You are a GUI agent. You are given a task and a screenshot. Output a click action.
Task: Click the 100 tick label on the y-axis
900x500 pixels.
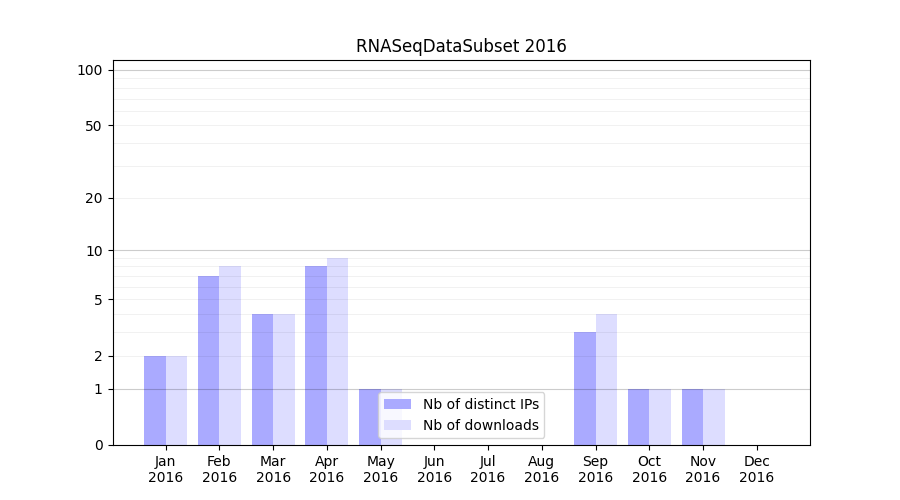pyautogui.click(x=90, y=70)
